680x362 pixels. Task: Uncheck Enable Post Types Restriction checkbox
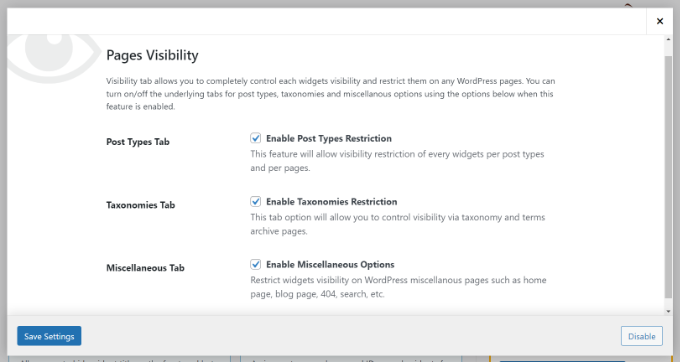click(x=255, y=138)
